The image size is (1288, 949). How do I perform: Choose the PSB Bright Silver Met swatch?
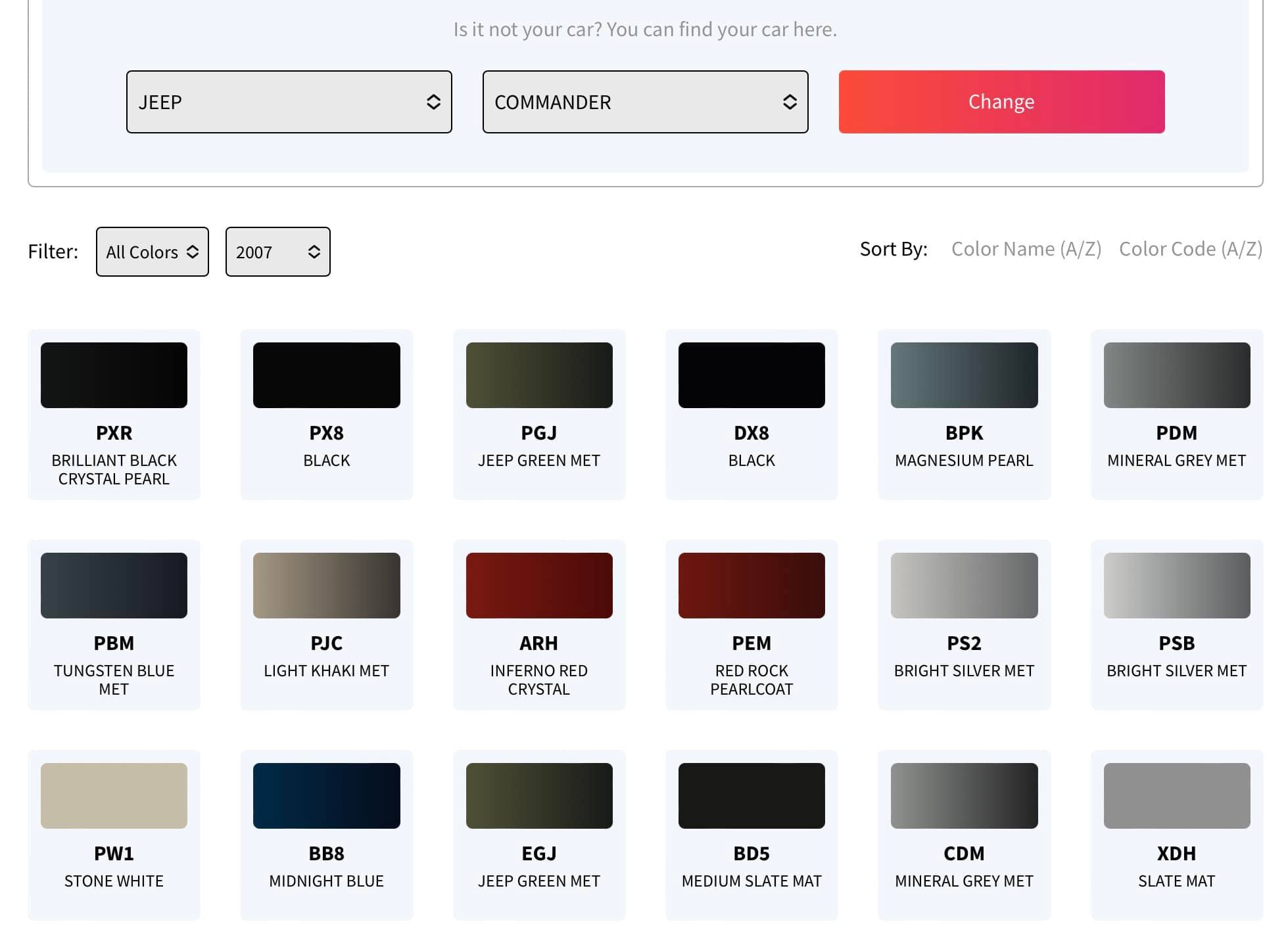pyautogui.click(x=1177, y=586)
